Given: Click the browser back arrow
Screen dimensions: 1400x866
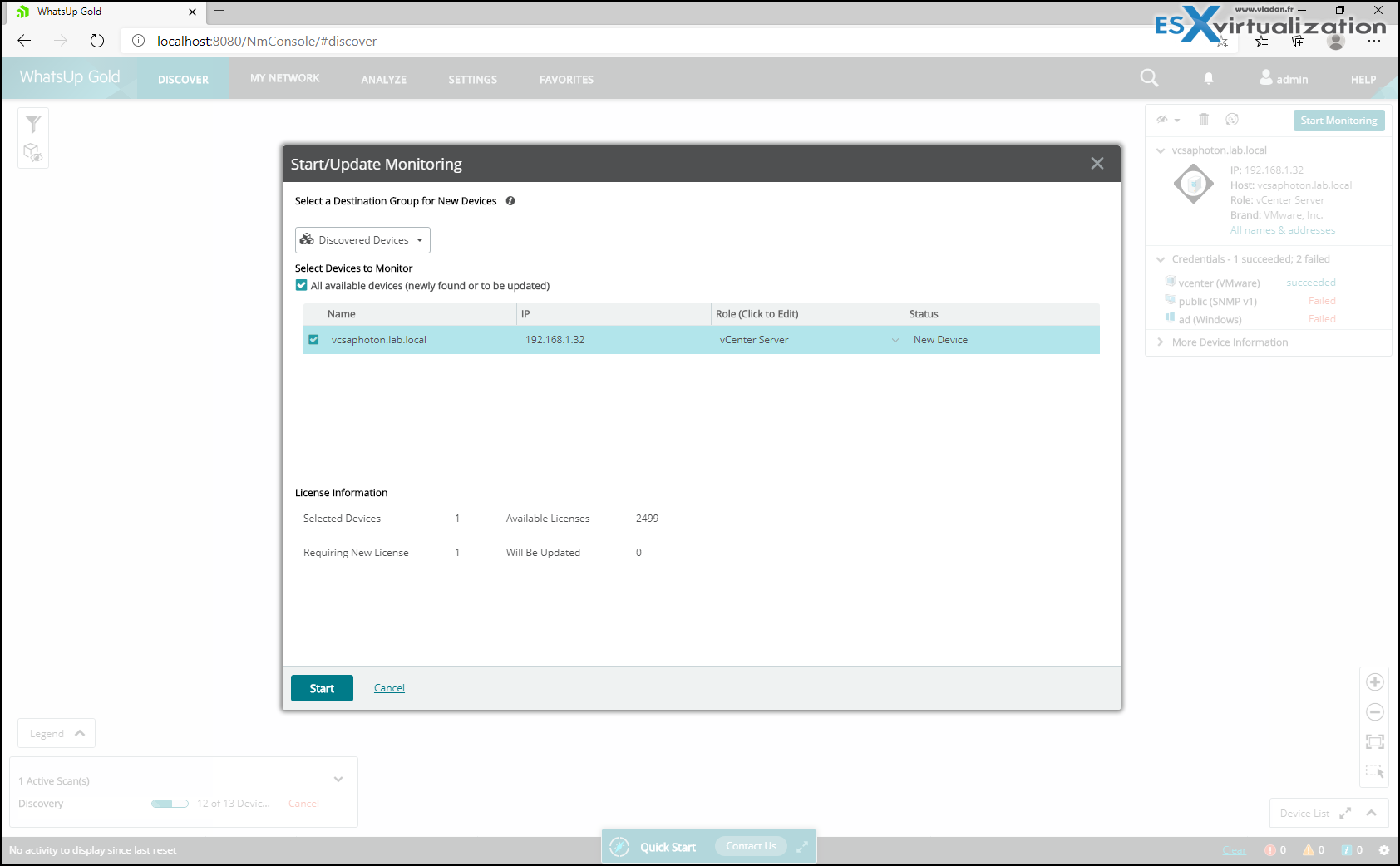Looking at the screenshot, I should tap(24, 41).
